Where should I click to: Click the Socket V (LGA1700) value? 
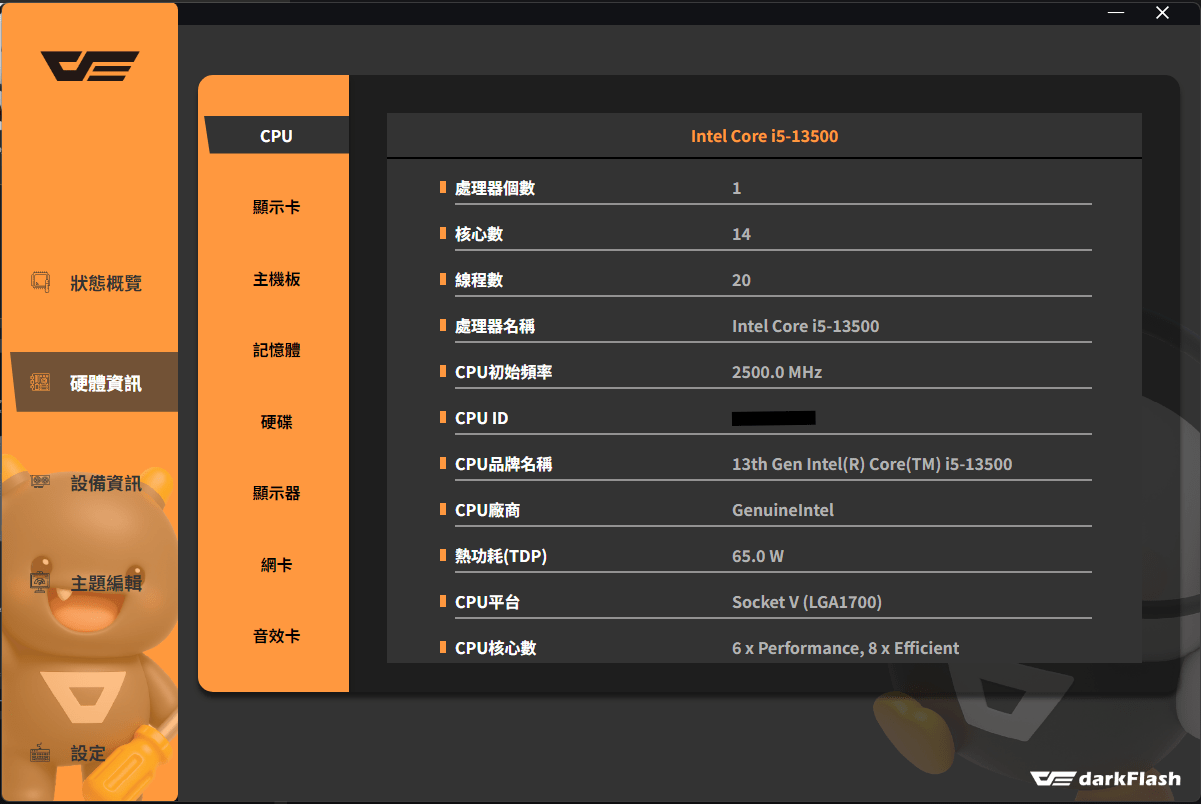(807, 602)
